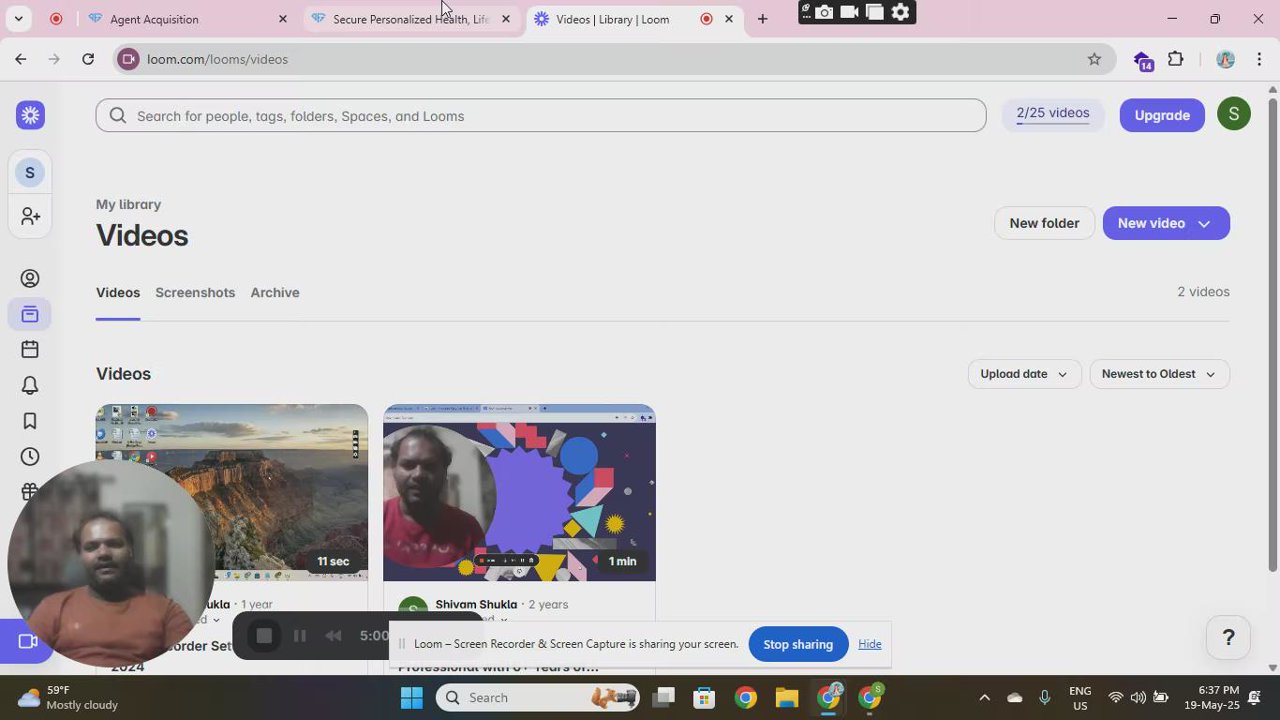Viewport: 1280px width, 720px height.
Task: Open the Notifications bell in sidebar
Action: point(30,385)
